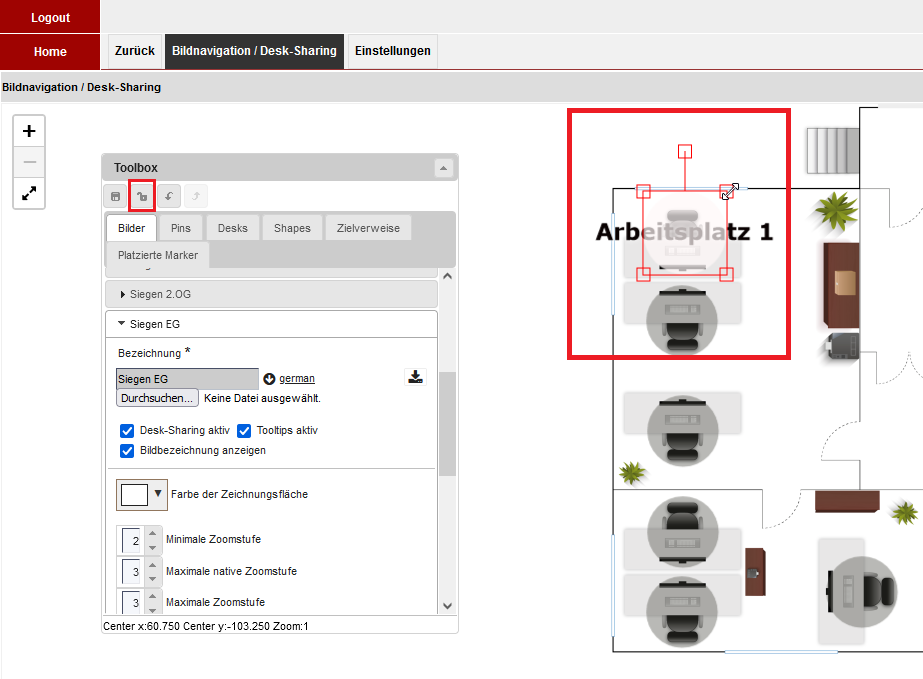923x679 pixels.
Task: Click the Toolbox scrollbar up arrow
Action: tap(447, 276)
